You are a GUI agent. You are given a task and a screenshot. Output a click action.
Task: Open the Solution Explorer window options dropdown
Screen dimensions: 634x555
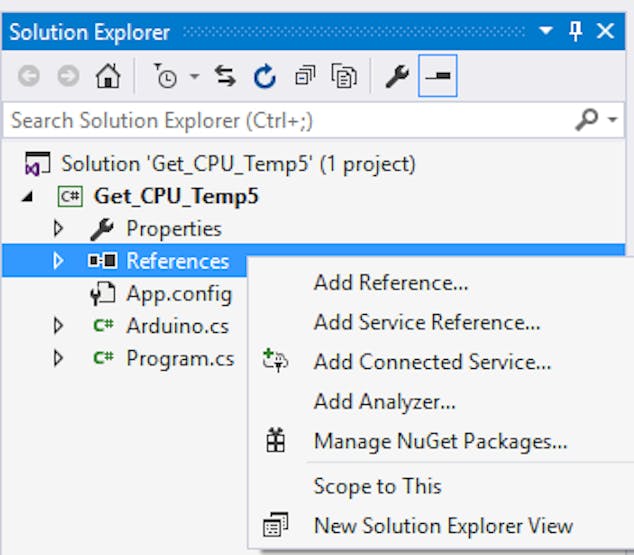click(545, 31)
